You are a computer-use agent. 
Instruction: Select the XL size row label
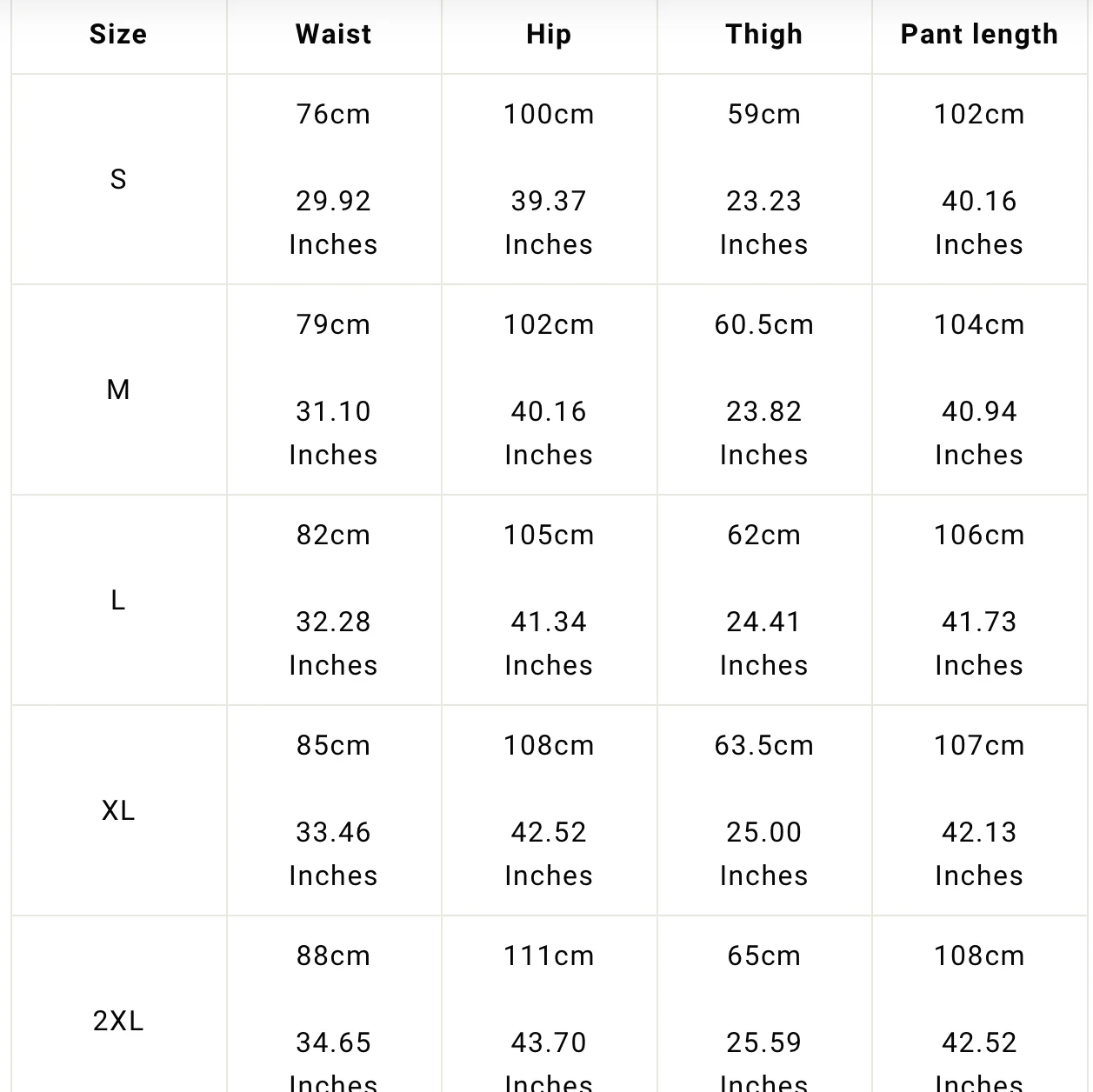[x=118, y=810]
